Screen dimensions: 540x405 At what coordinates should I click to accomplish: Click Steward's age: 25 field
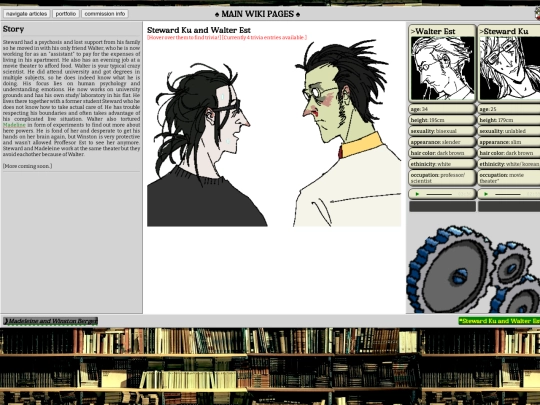509,109
